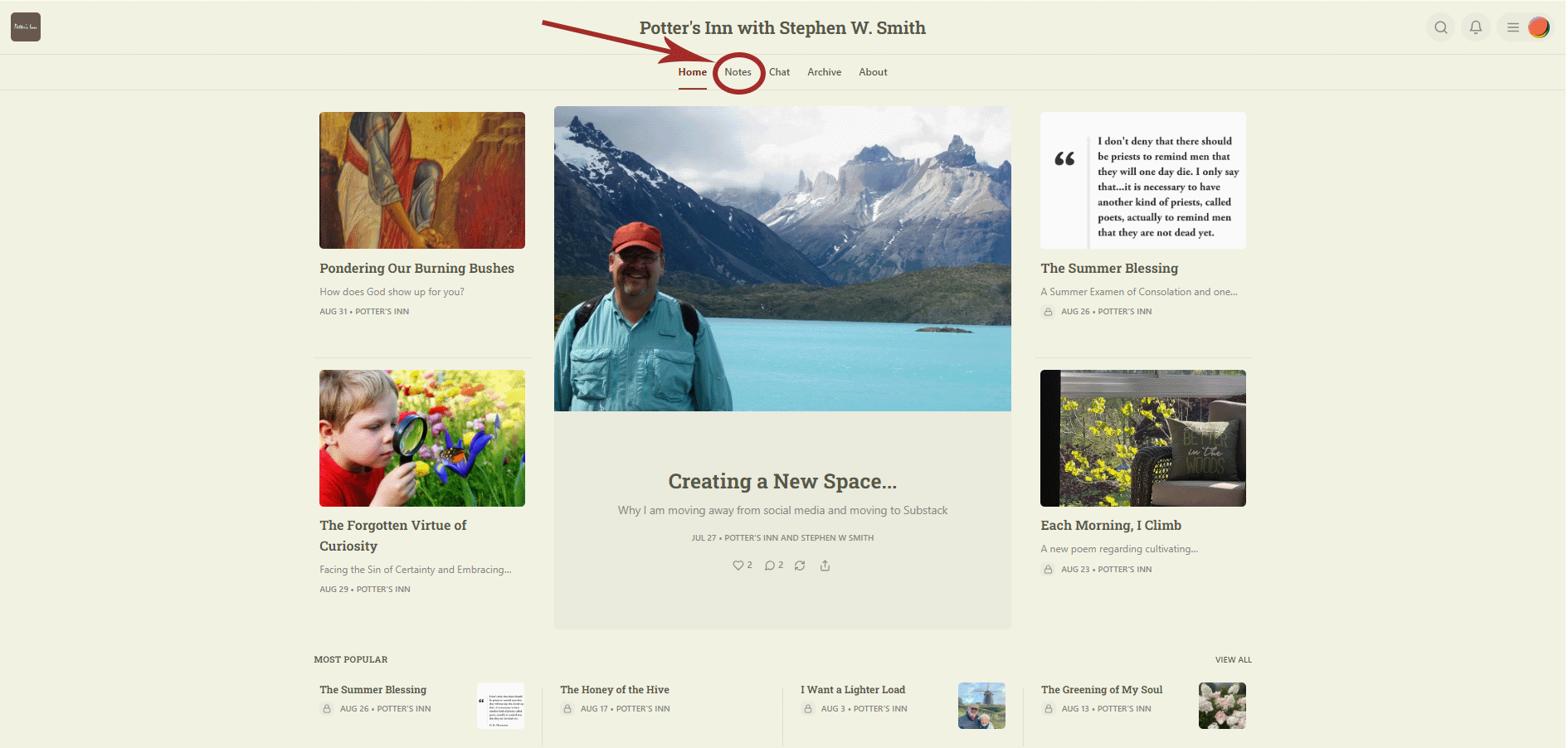Screen dimensions: 1568x748
Task: Click 'A new poem regarding cultivating' subtitle
Action: pyautogui.click(x=1119, y=549)
